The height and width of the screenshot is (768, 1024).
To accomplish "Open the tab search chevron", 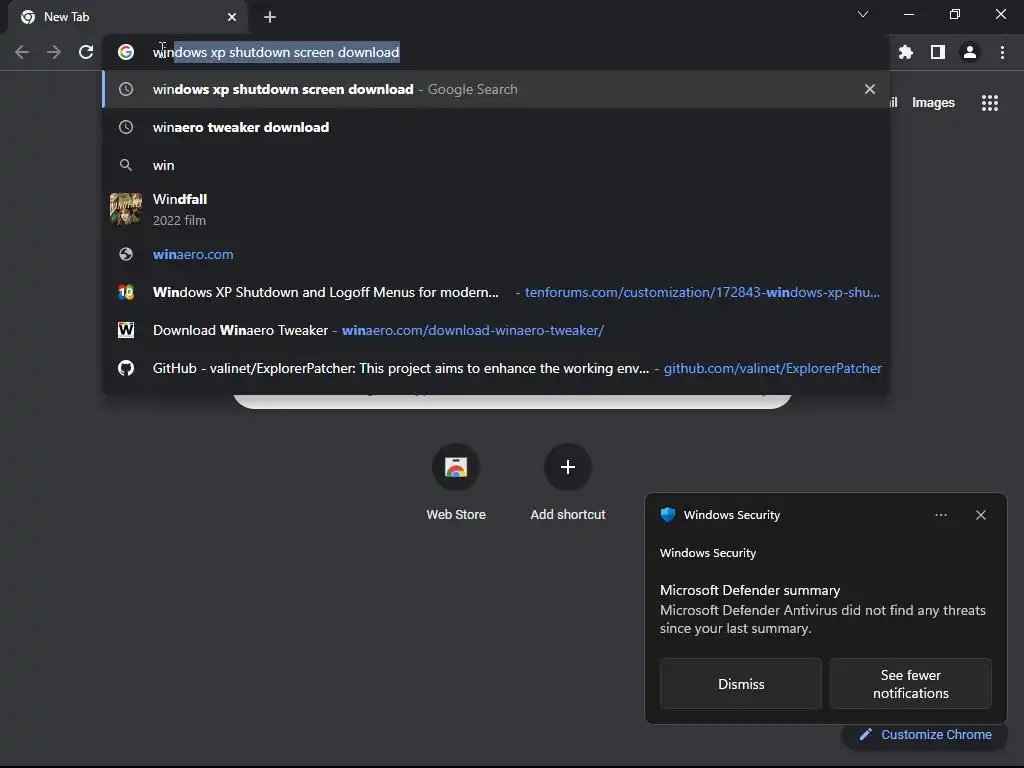I will [863, 14].
